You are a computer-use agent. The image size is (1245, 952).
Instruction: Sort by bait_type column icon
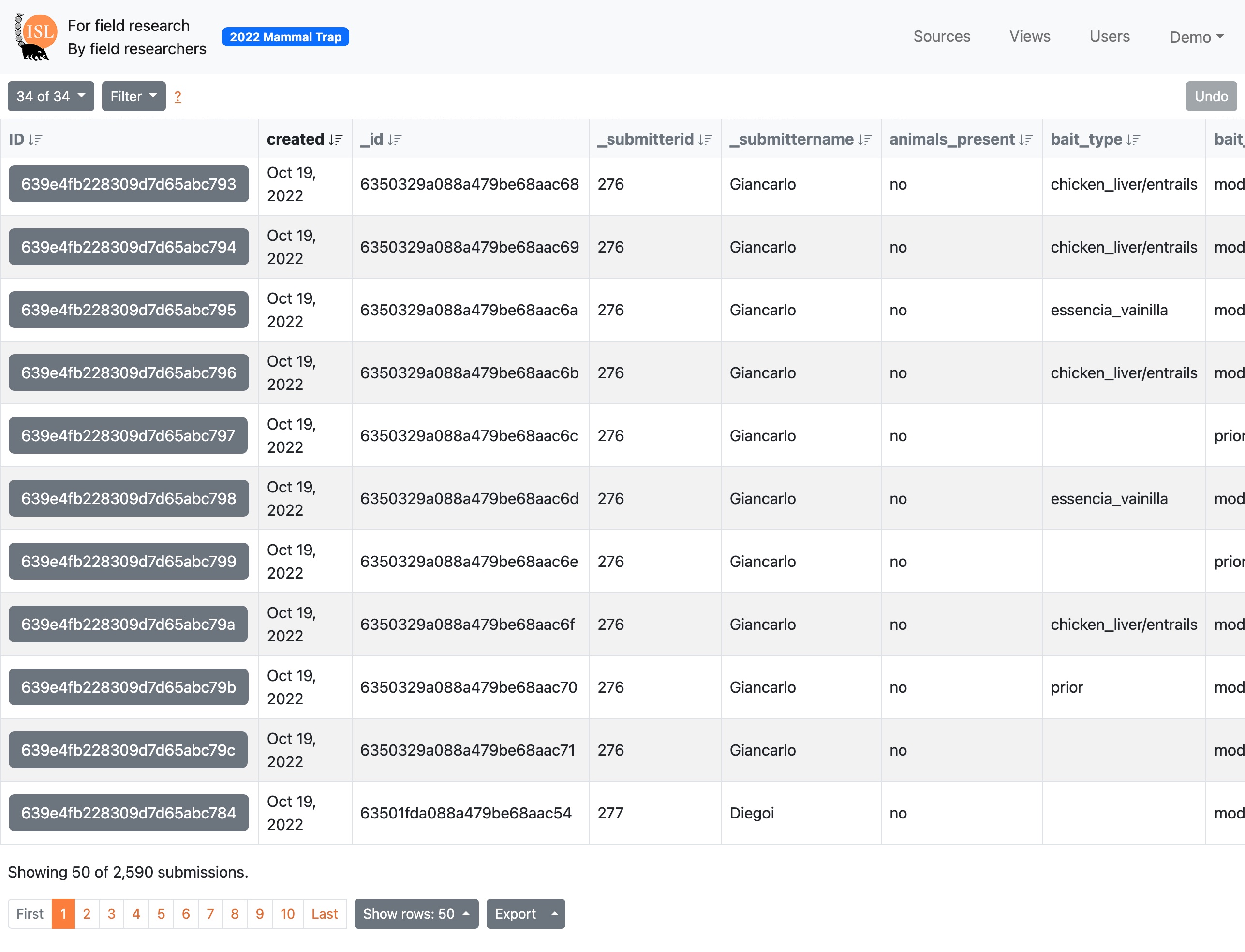point(1133,140)
